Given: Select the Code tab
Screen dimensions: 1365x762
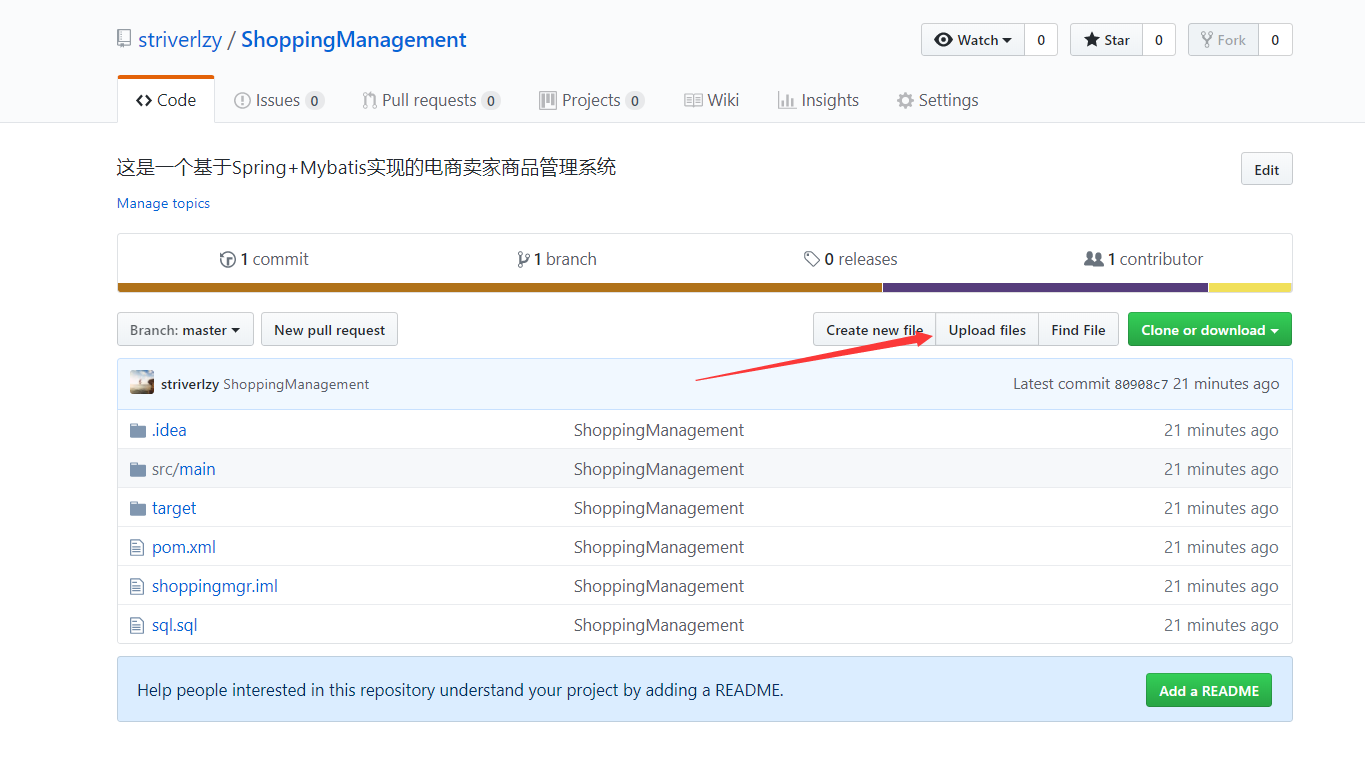Looking at the screenshot, I should coord(166,100).
